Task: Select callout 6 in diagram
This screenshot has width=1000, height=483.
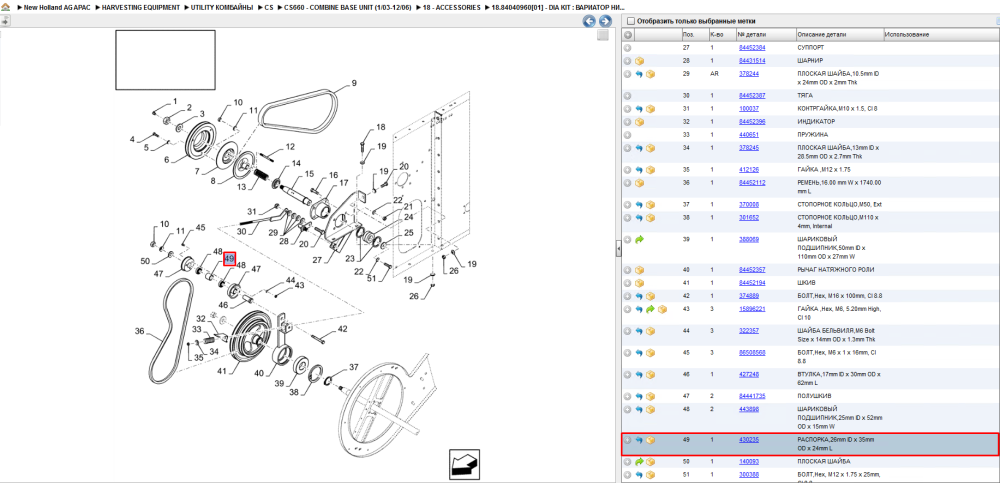Action: point(166,160)
